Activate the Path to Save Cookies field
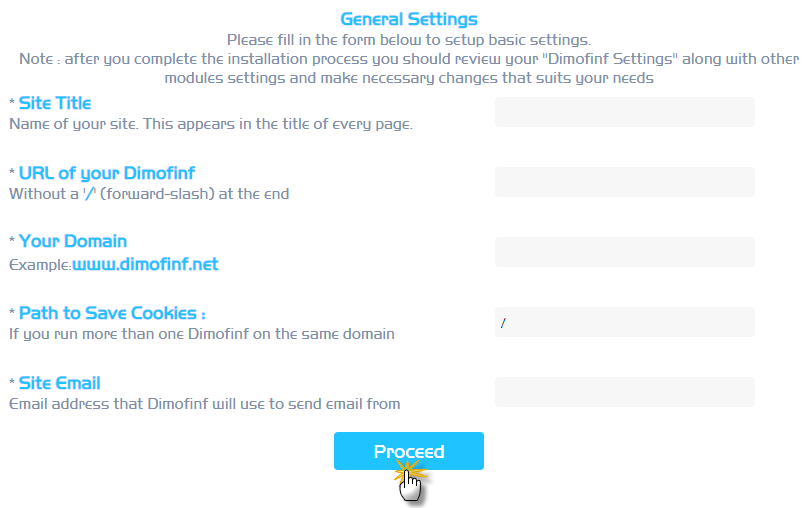This screenshot has width=811, height=508. [625, 322]
